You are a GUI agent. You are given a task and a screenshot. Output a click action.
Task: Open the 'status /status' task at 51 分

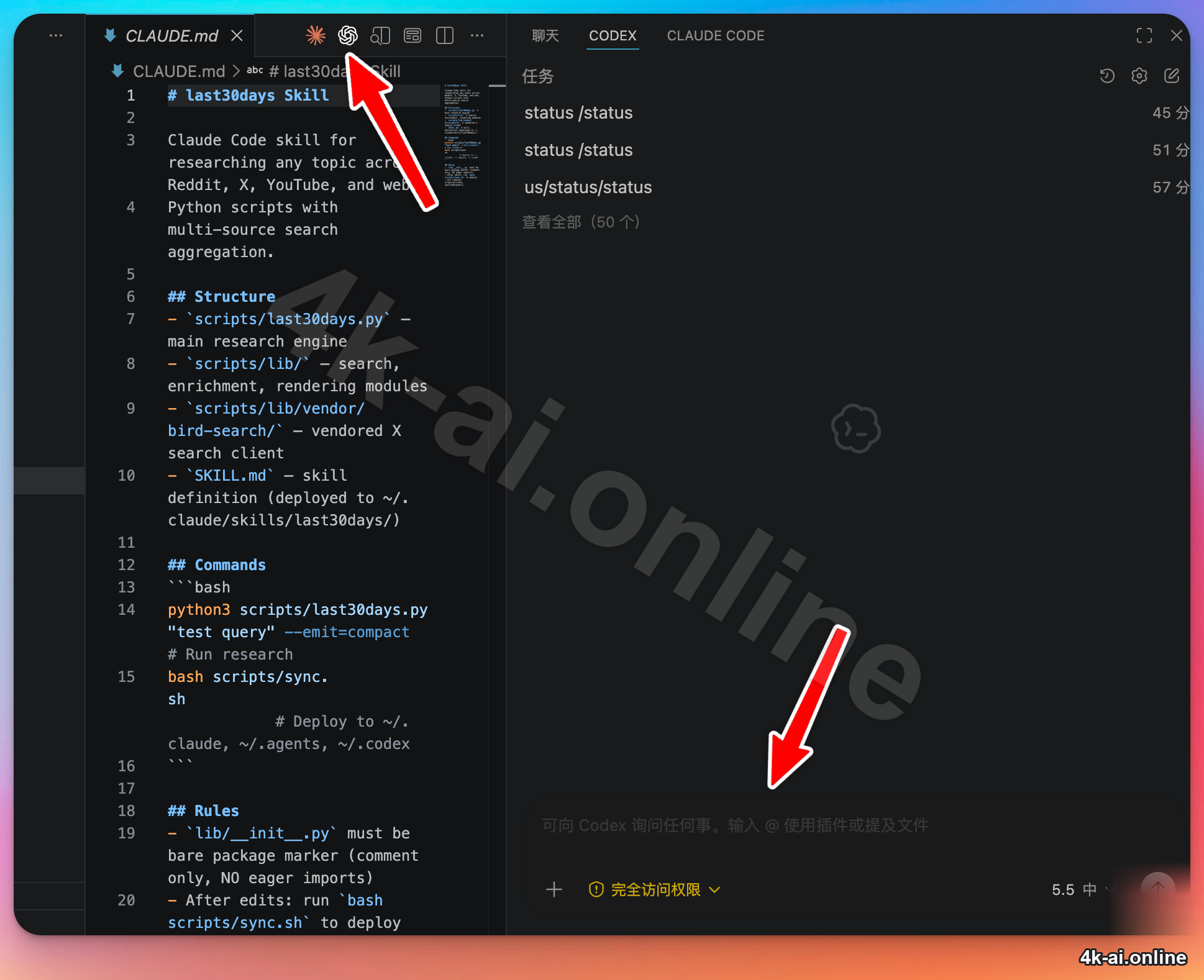856,150
